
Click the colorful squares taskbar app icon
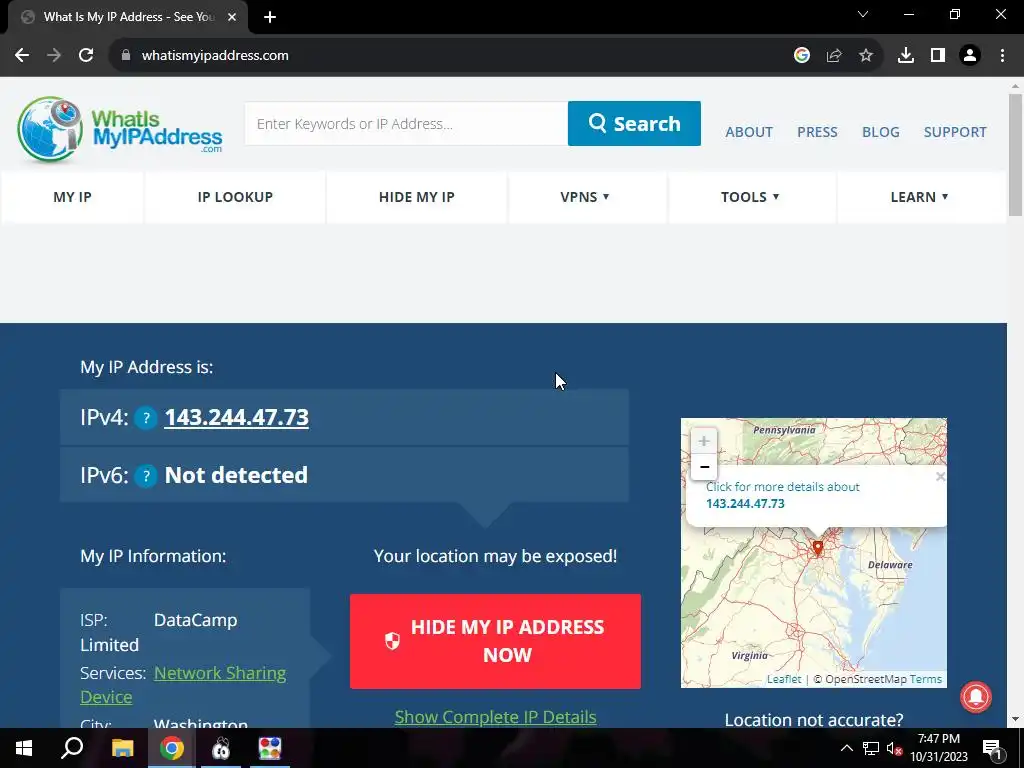pyautogui.click(x=270, y=748)
